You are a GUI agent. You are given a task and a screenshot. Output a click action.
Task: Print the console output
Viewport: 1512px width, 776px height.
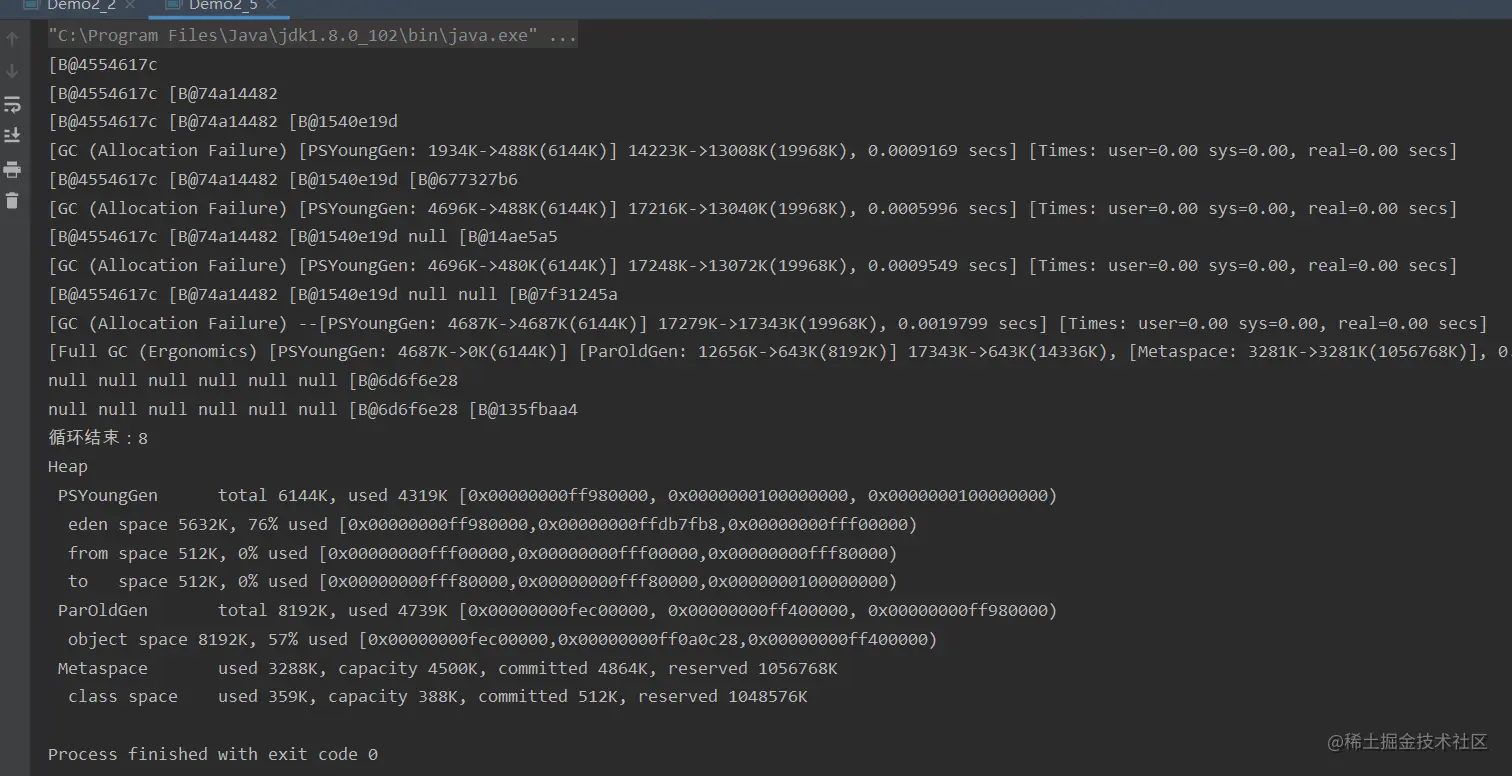(12, 169)
